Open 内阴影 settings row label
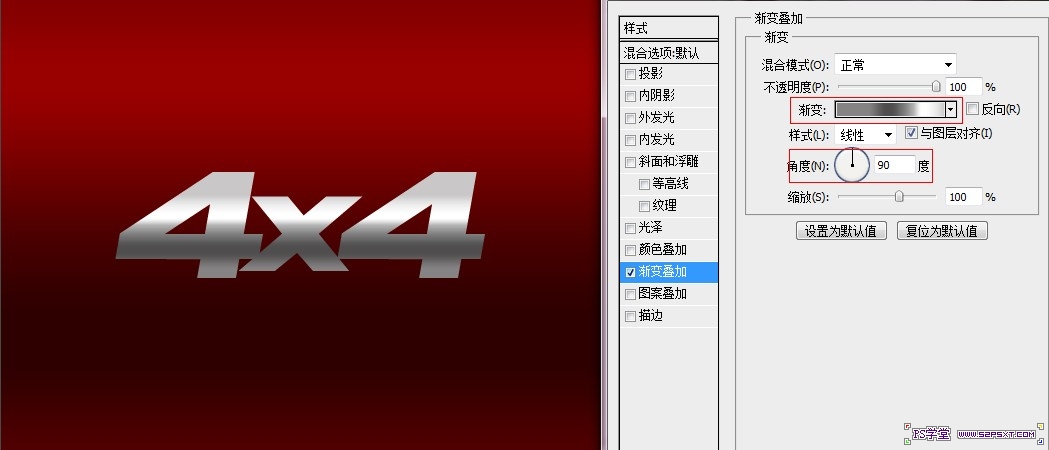The width and height of the screenshot is (1049, 450). [657, 96]
